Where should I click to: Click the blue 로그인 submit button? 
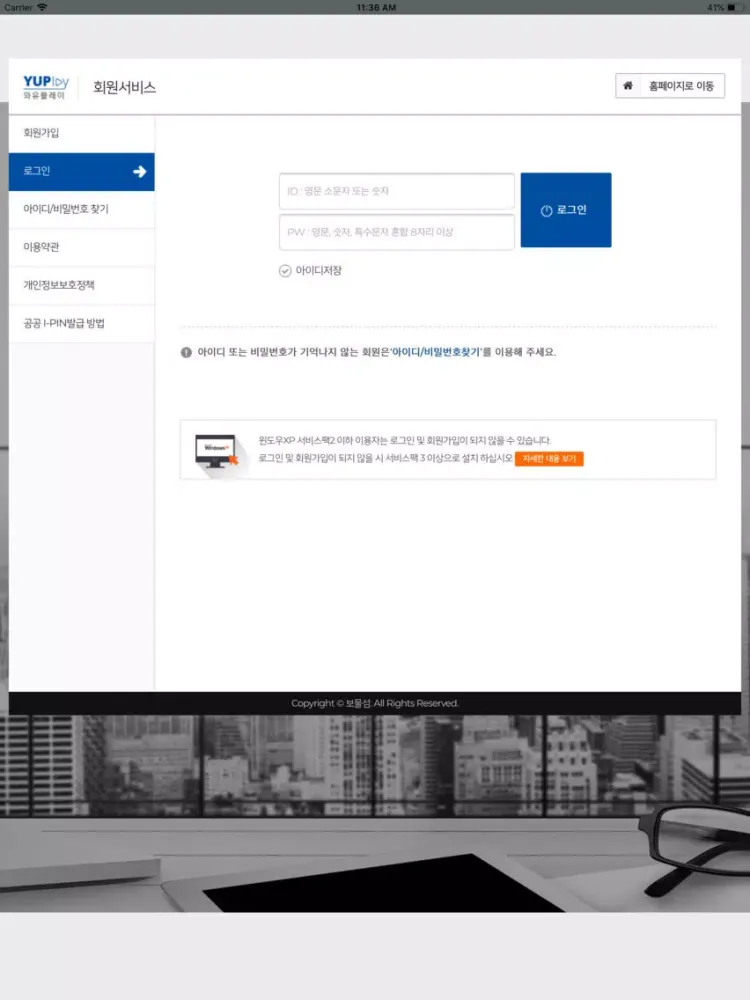(x=566, y=210)
